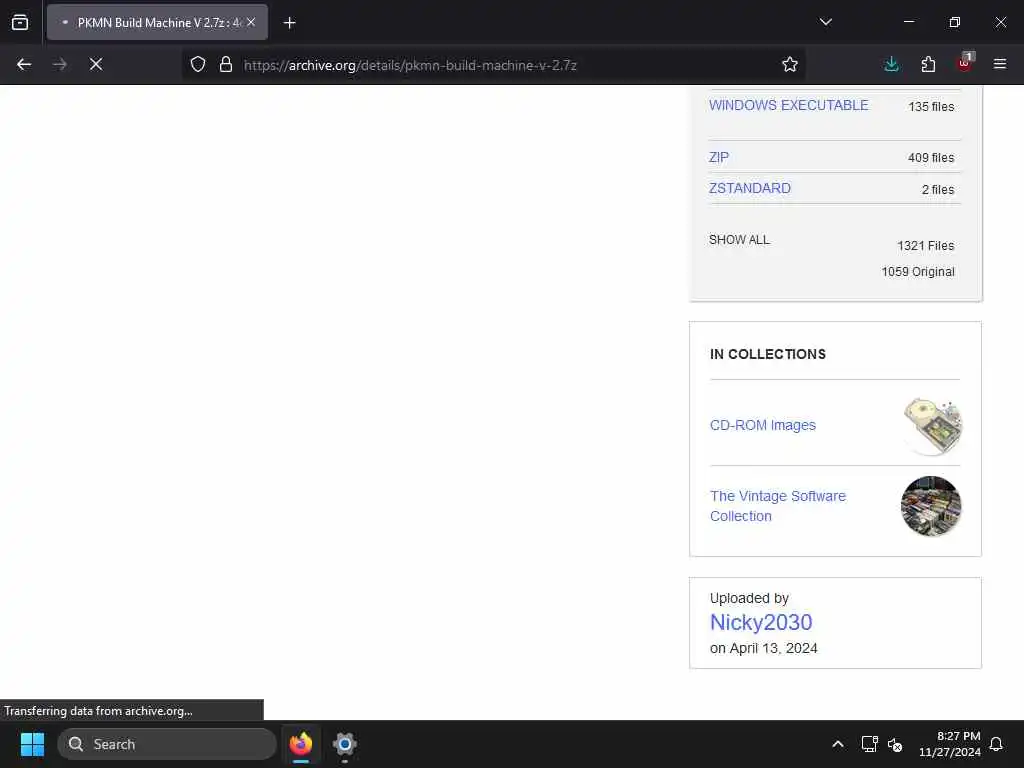
Task: Open the clock showing 8:27 PM
Action: pos(950,744)
